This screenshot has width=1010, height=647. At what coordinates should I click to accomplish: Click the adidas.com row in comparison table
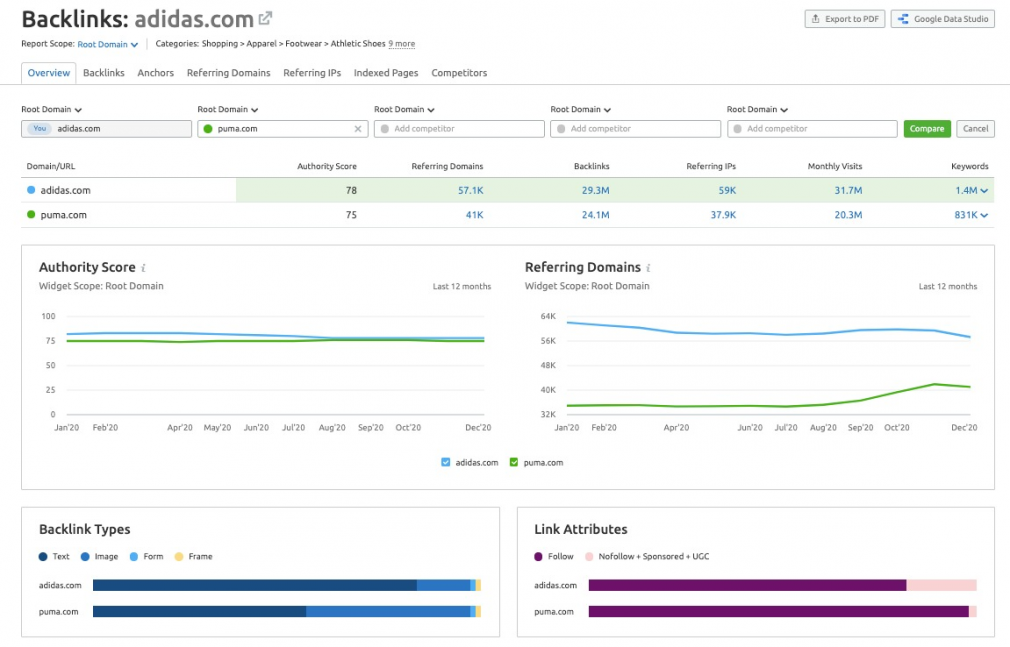(508, 191)
